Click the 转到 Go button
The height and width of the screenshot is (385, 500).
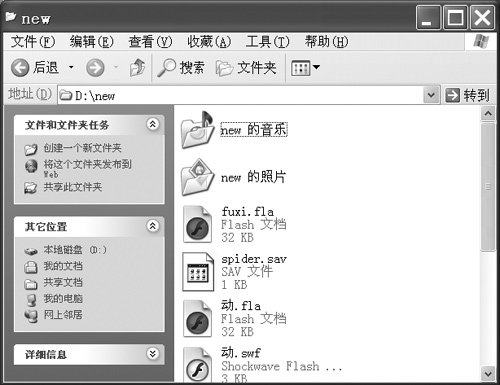pos(468,96)
